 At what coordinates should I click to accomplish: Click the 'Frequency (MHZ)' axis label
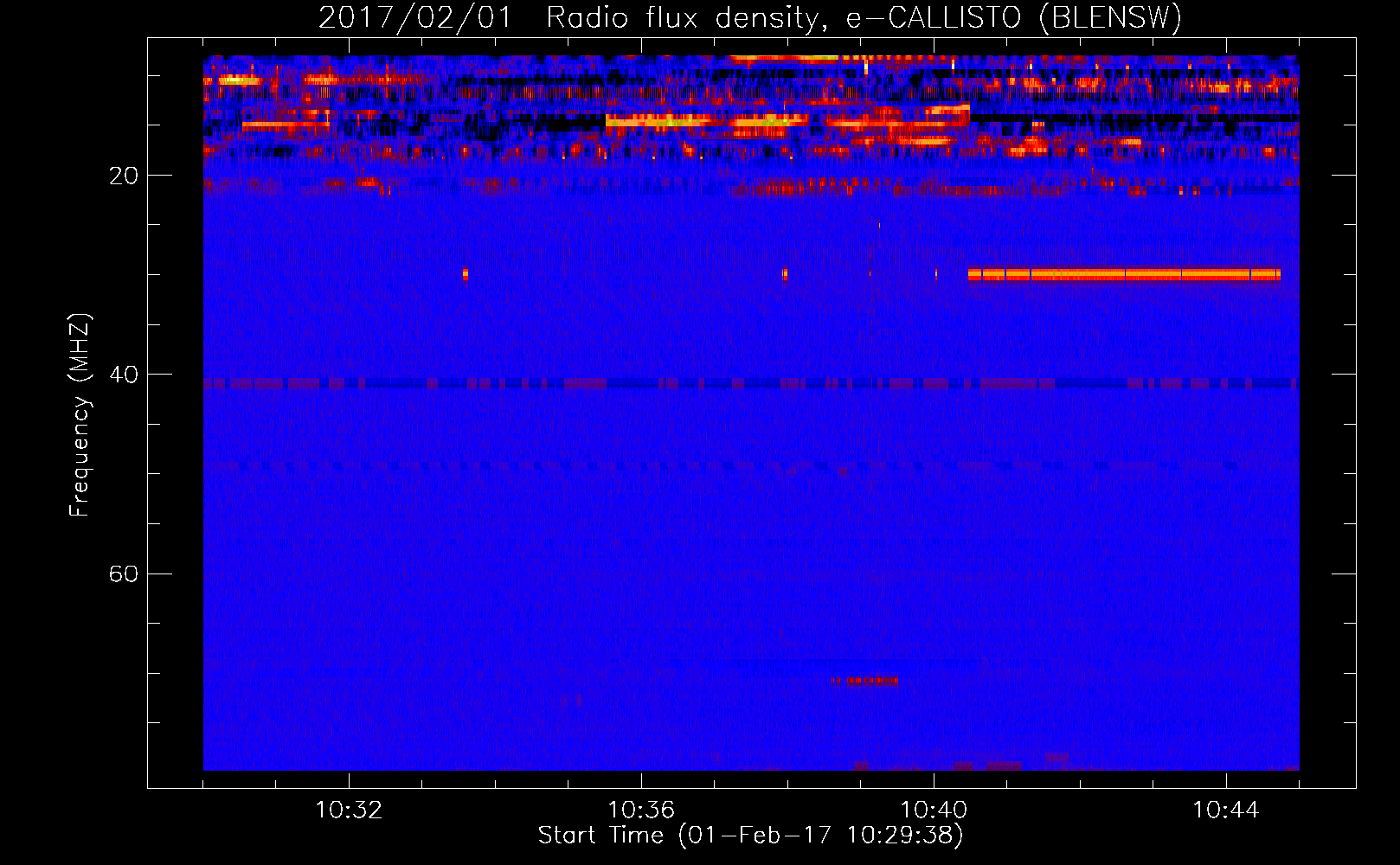pos(79,415)
